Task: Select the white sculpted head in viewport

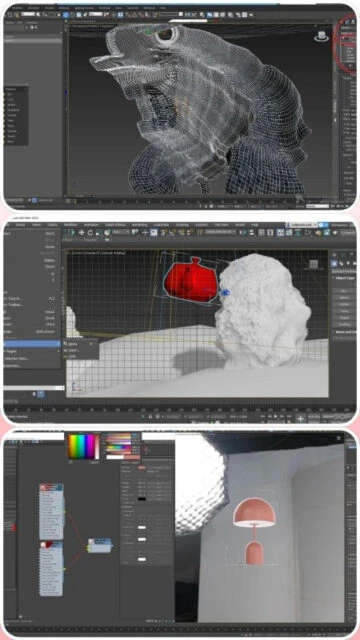Action: 263,311
